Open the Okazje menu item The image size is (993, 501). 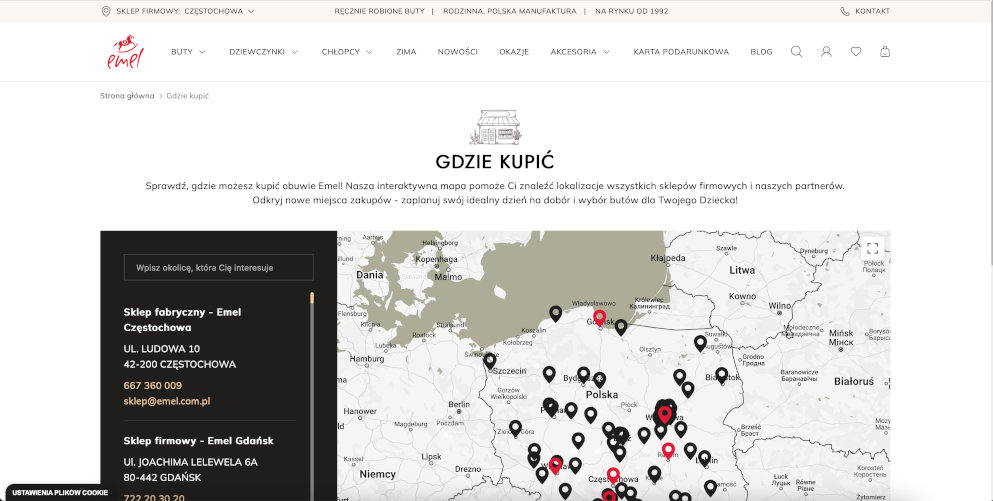coord(514,52)
